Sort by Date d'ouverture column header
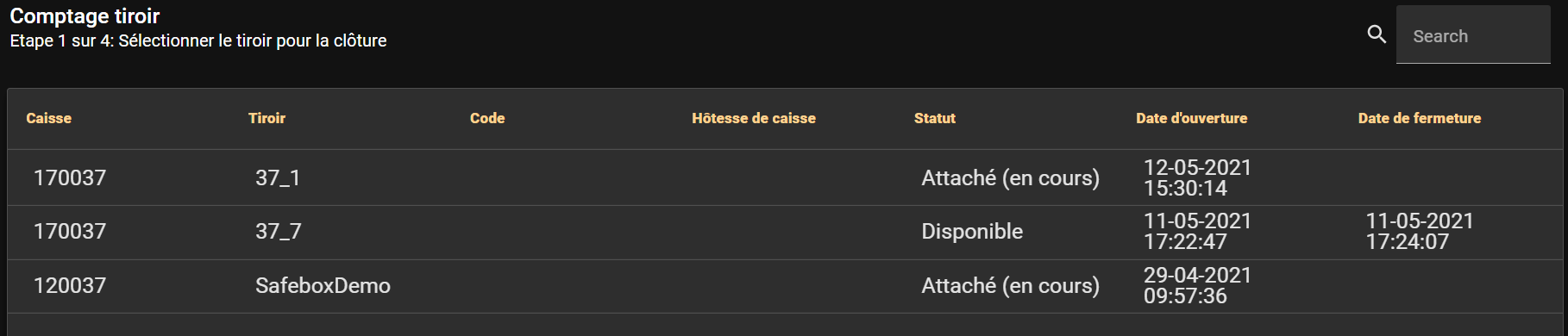 coord(1191,119)
